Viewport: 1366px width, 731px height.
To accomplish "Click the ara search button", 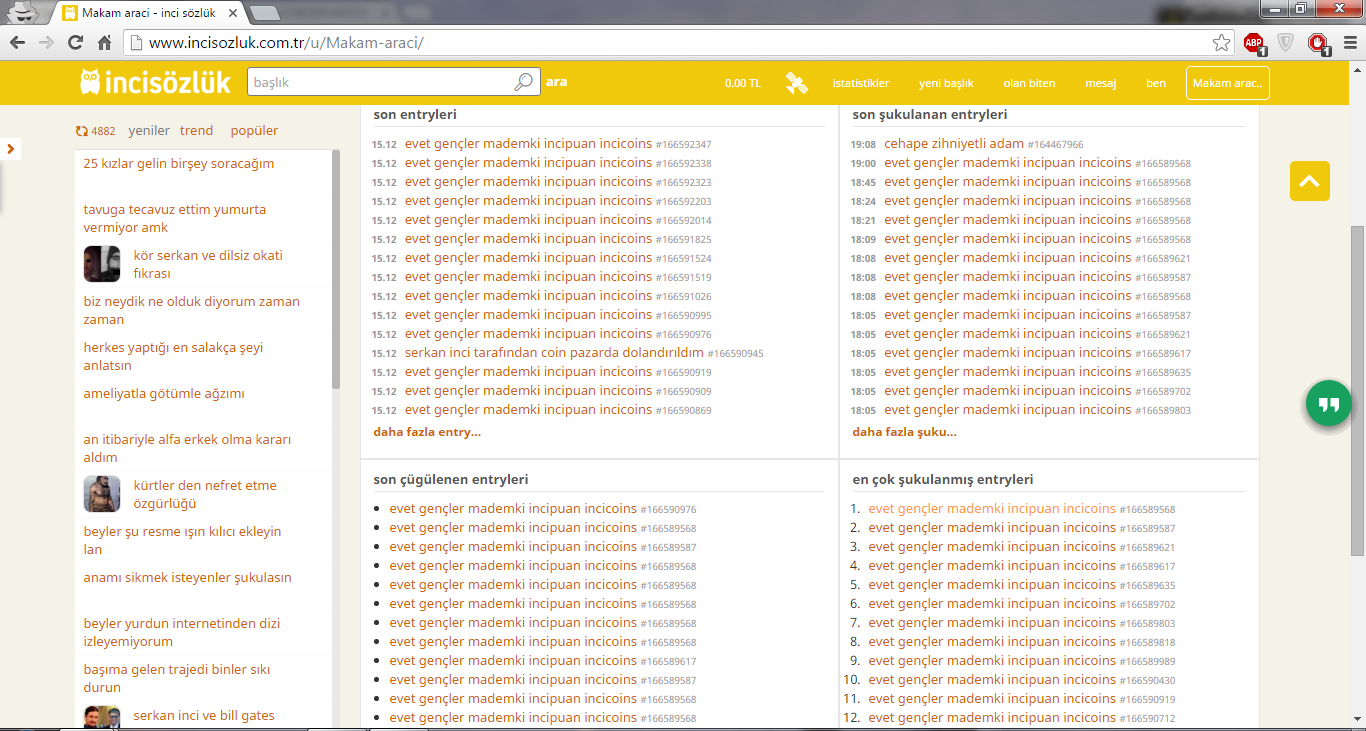I will pyautogui.click(x=557, y=82).
